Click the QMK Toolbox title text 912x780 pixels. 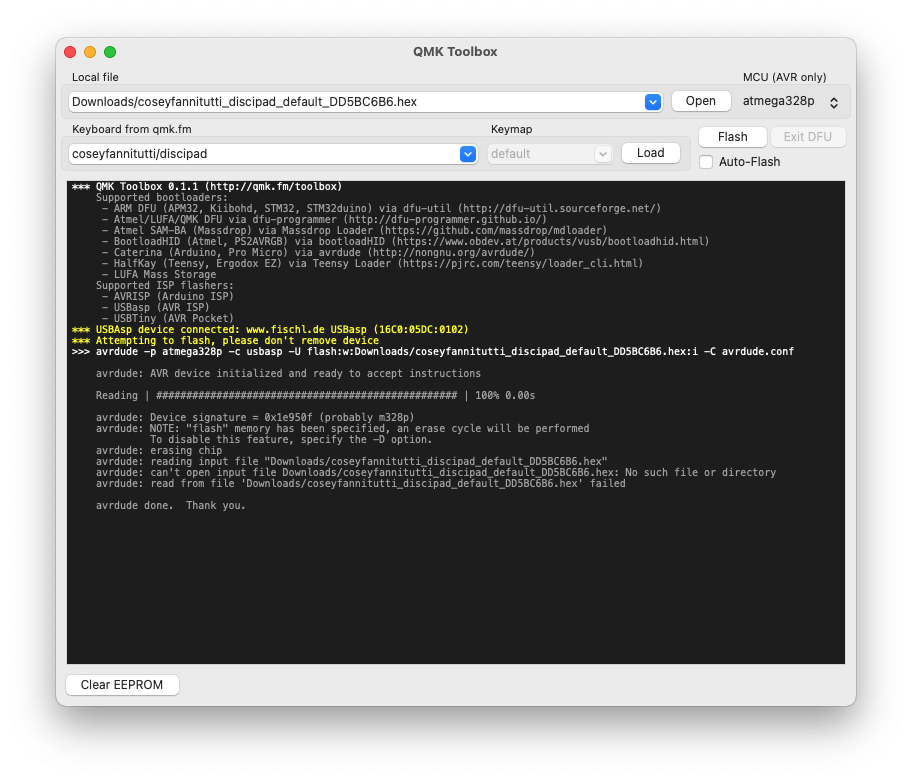[x=455, y=52]
